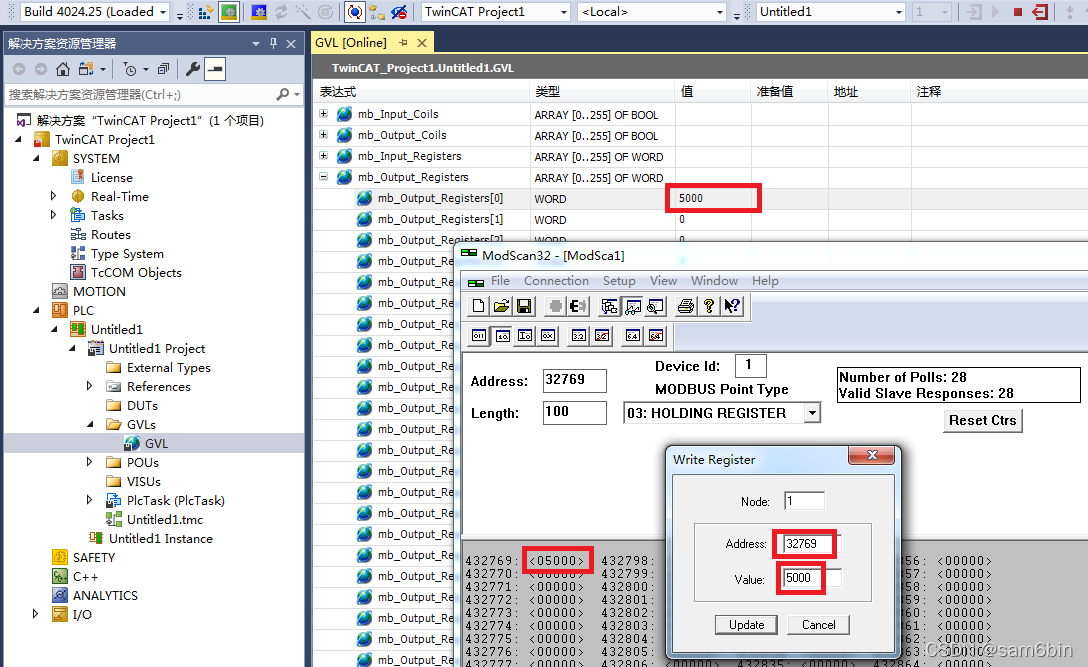Select hexadecimal 0x display format icon
This screenshot has width=1088, height=667.
click(x=548, y=336)
